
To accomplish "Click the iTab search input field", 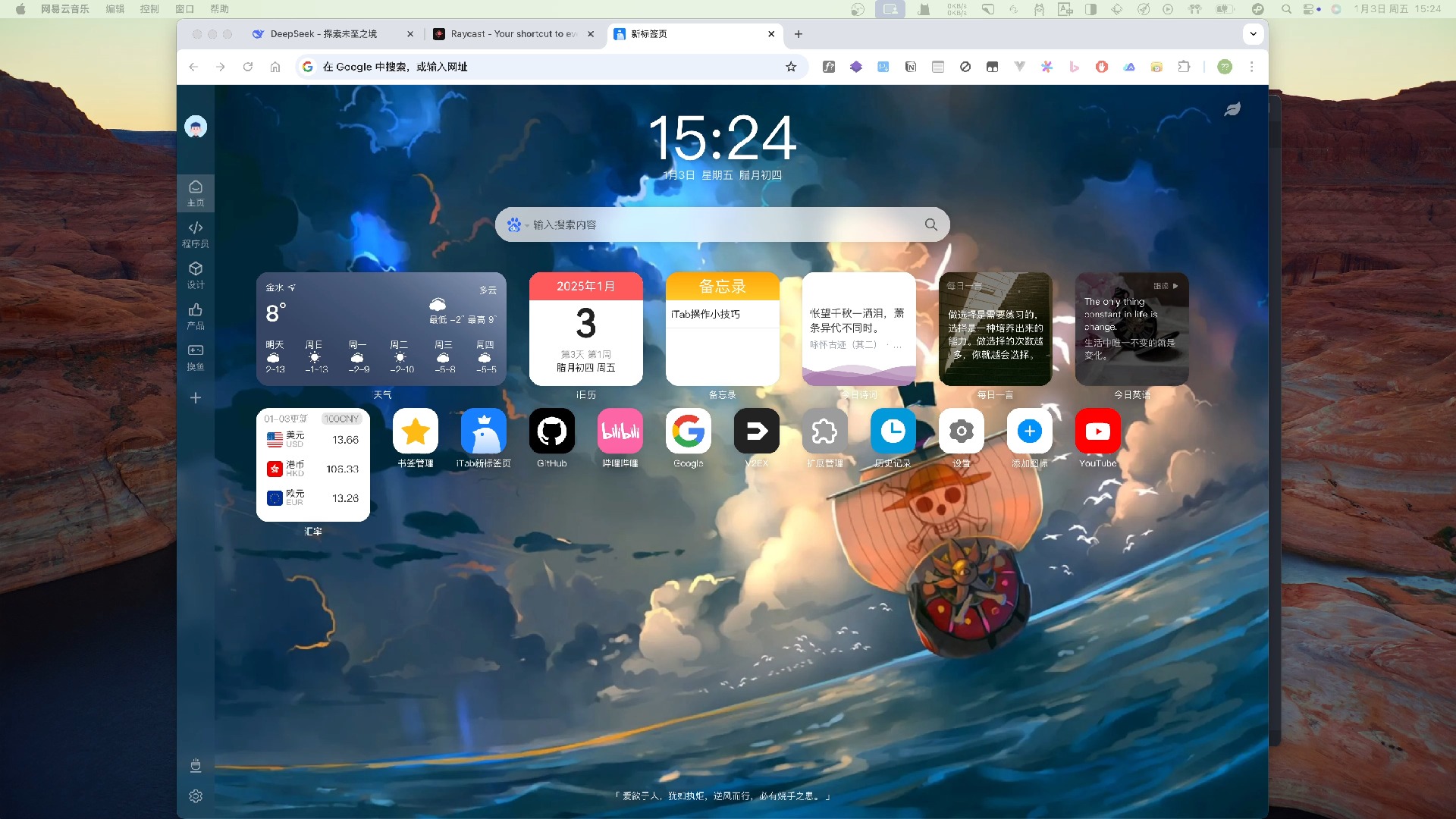I will (x=724, y=224).
